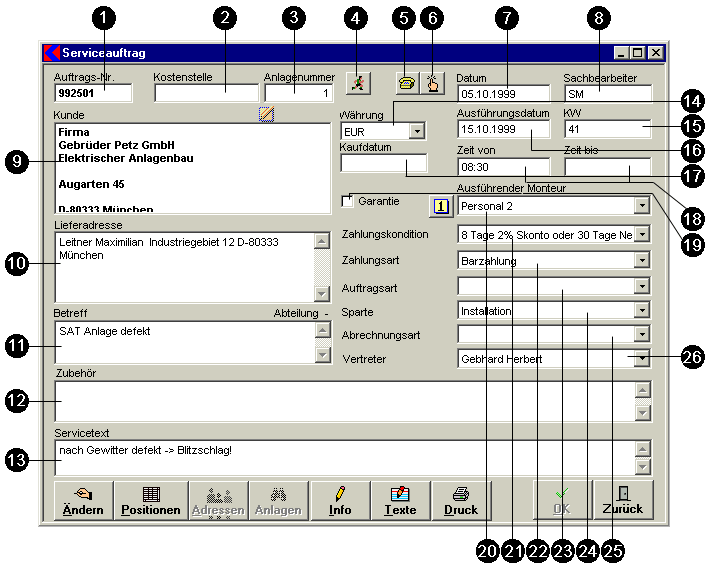Click the Zurück button to go back
Screen dimensions: 709x567
point(623,499)
